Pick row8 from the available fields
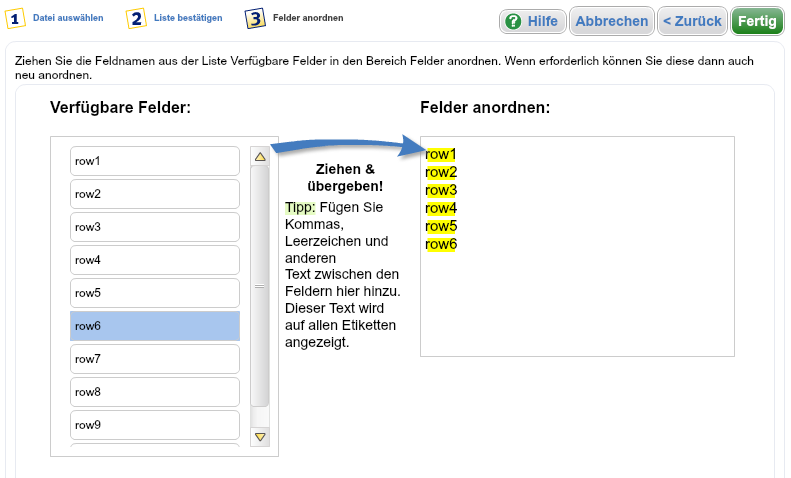 pyautogui.click(x=154, y=392)
